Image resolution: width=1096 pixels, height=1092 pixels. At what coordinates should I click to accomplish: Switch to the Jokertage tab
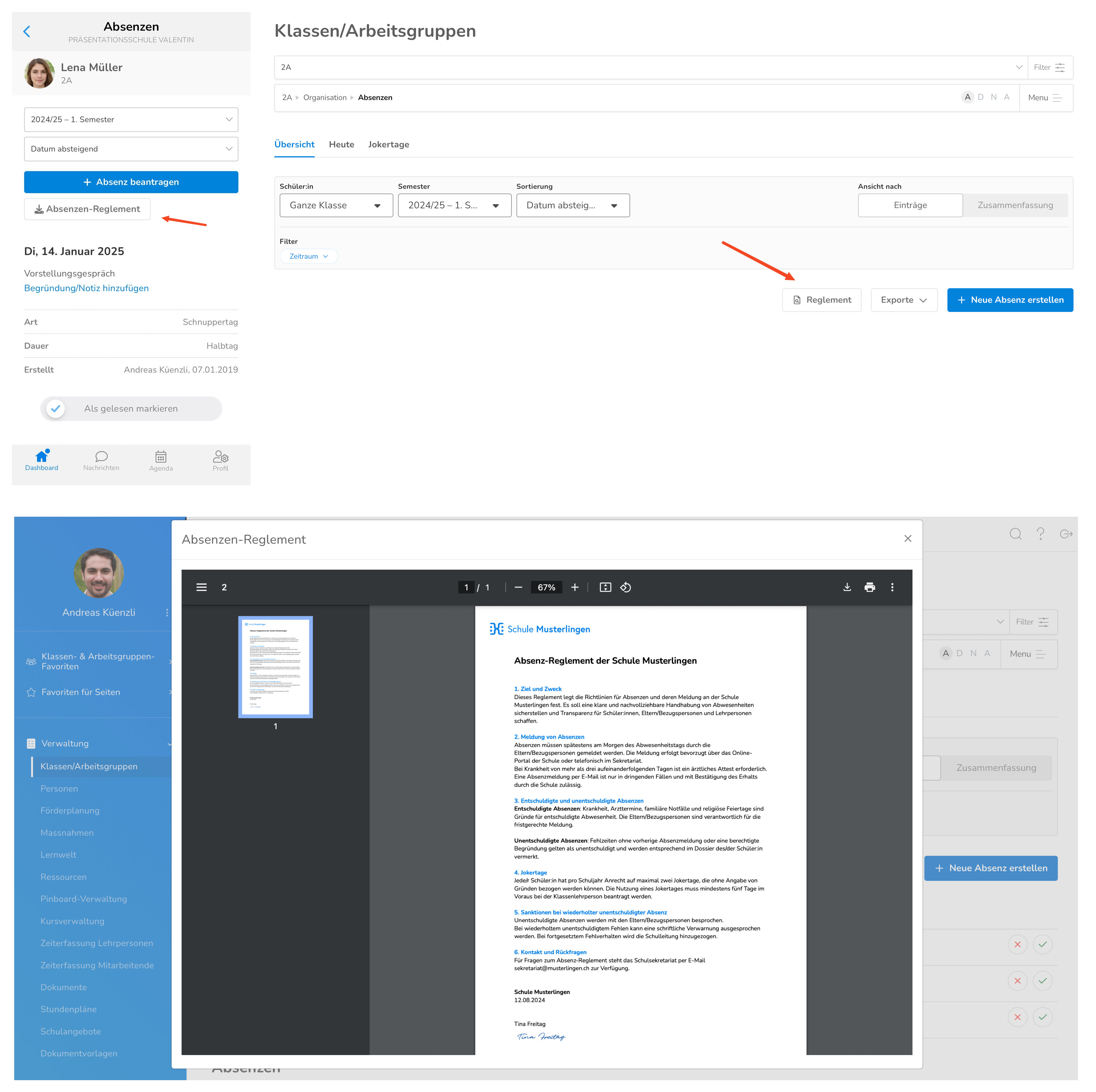click(x=388, y=145)
